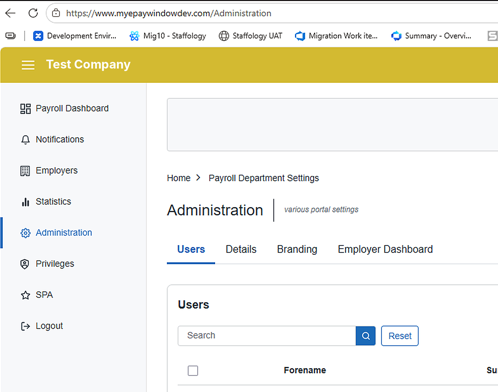The width and height of the screenshot is (498, 392).
Task: Click the Development Envir... bookmark favicon
Action: coord(38,36)
